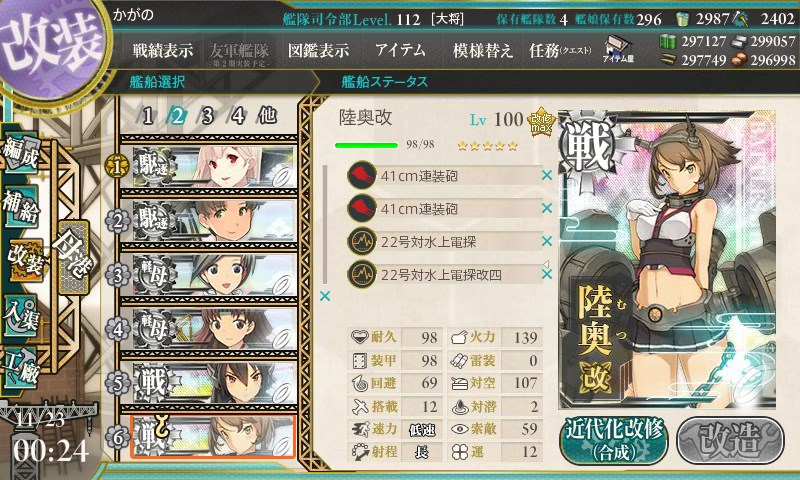The height and width of the screenshot is (480, 800).
Task: Remove the first 41cm連装砲 with its X
Action: (547, 175)
